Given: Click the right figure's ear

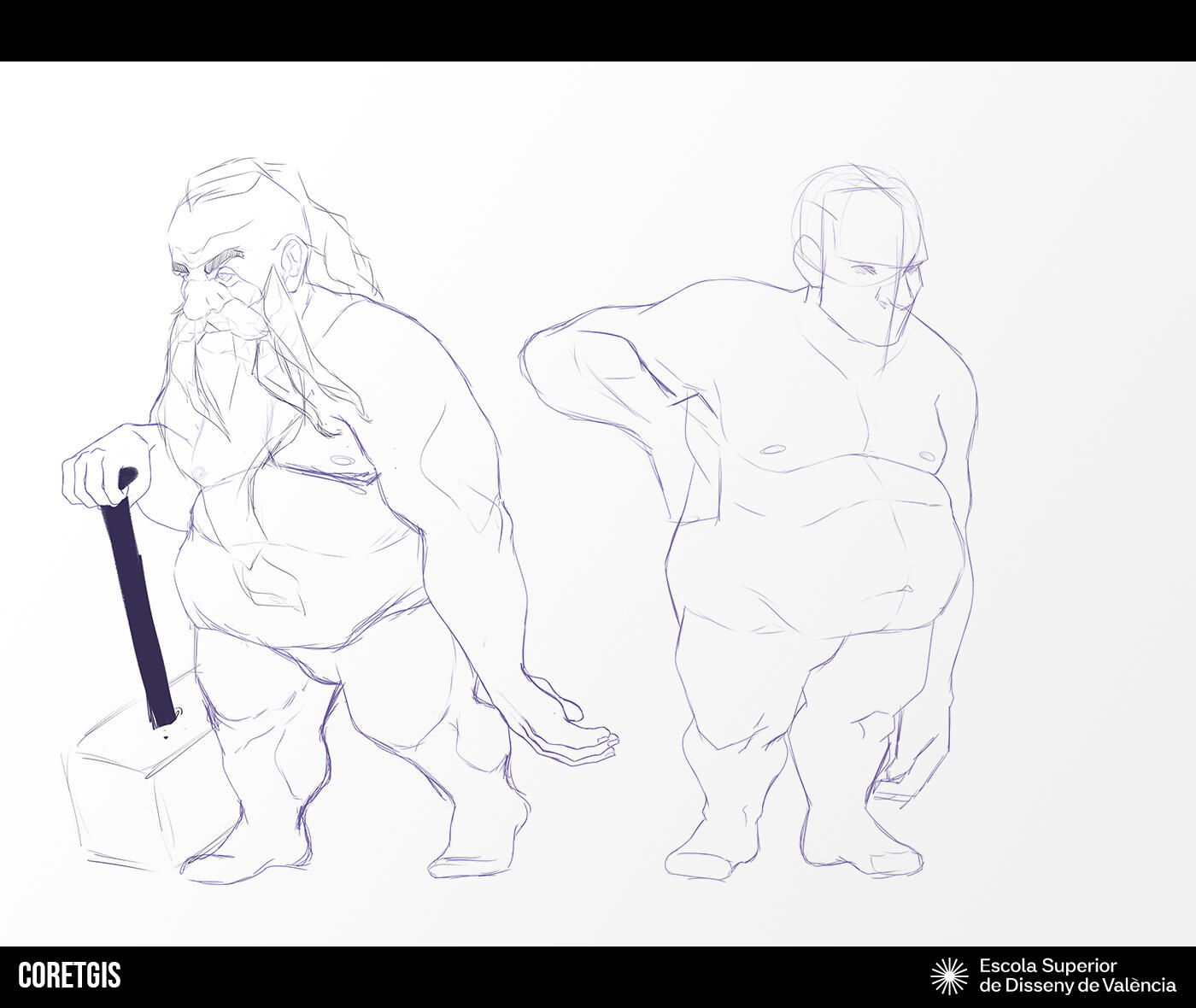Looking at the screenshot, I should (x=804, y=255).
